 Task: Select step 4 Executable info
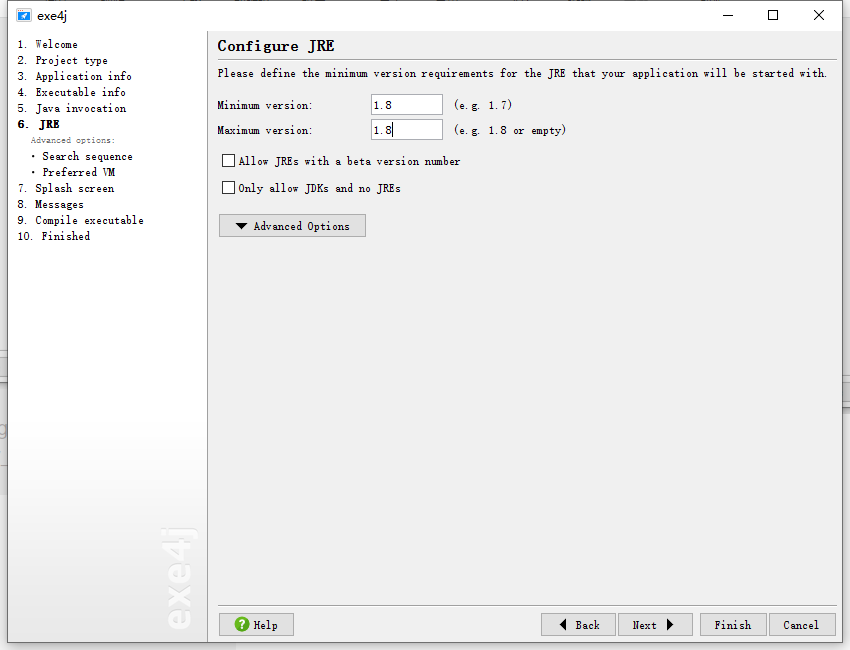(x=72, y=92)
